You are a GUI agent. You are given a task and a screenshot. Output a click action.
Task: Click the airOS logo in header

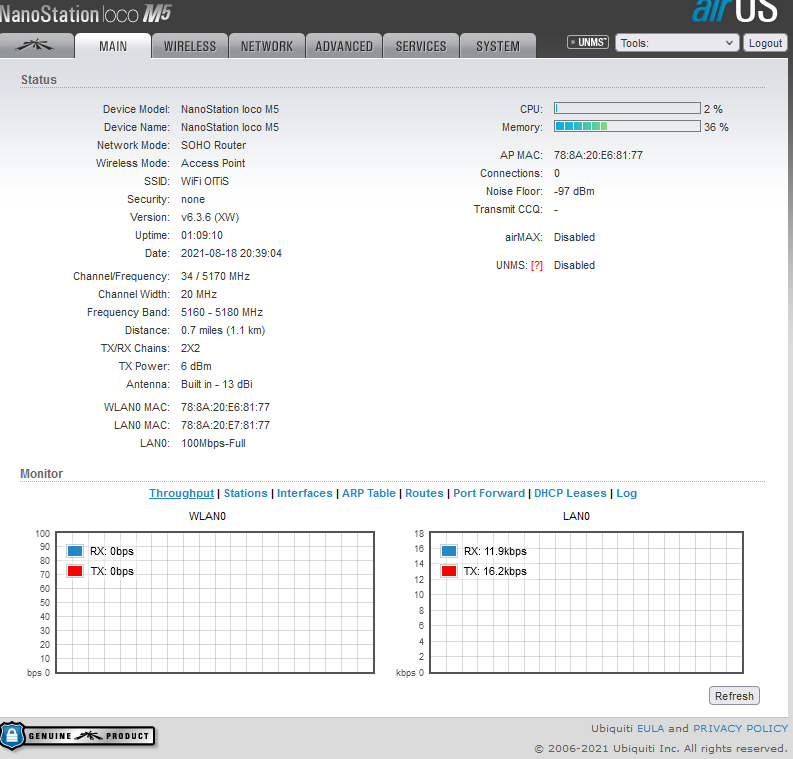734,11
